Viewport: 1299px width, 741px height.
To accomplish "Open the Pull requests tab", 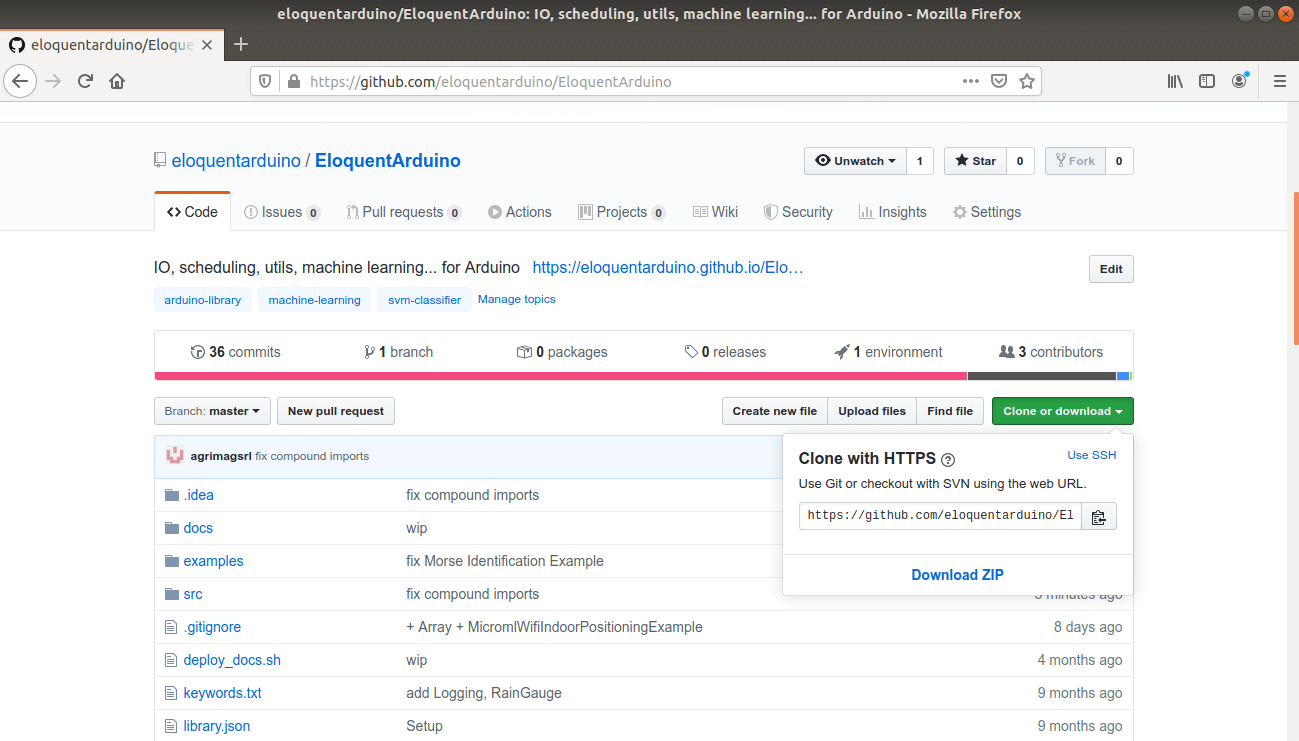I will tap(404, 212).
